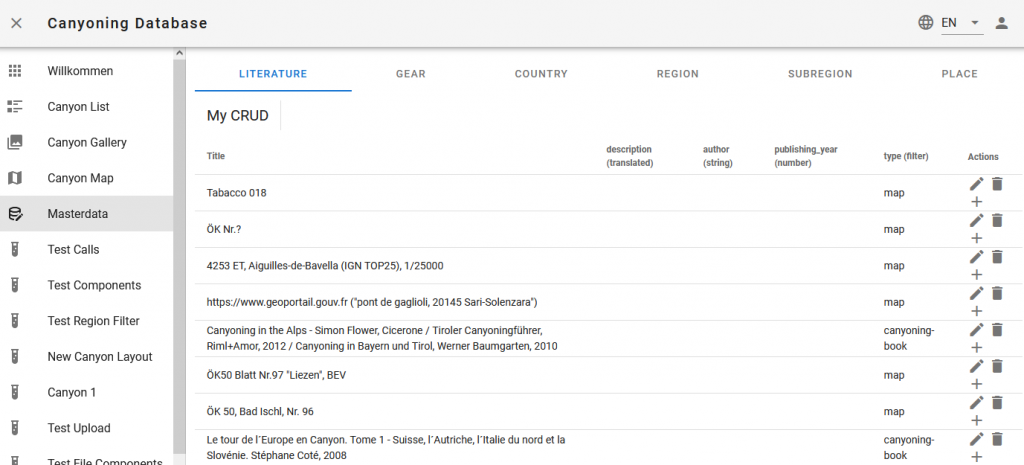The height and width of the screenshot is (465, 1024).
Task: Click the sidebar vertical scrollbar
Action: (179, 250)
